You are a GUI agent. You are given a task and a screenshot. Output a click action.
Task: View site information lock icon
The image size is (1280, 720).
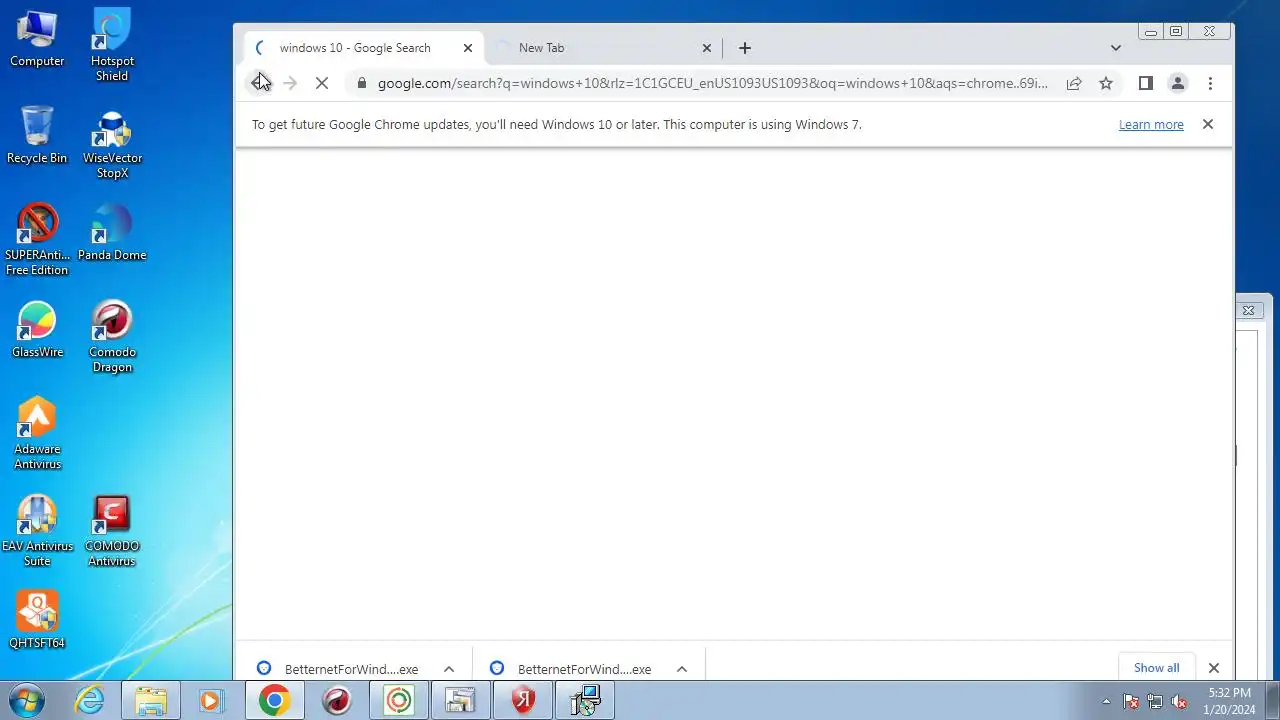(x=362, y=83)
